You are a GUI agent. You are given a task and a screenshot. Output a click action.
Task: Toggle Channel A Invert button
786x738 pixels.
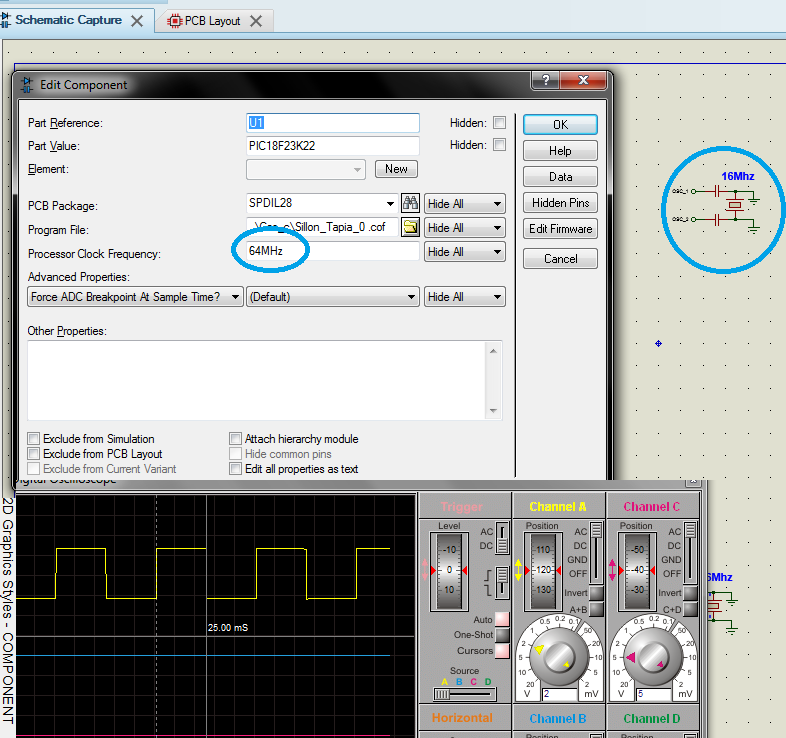597,593
